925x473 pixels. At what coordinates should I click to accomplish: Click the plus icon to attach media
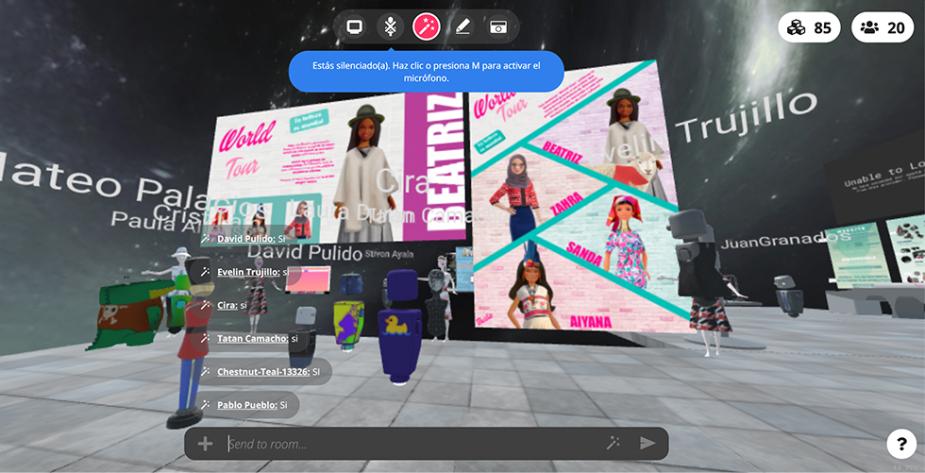205,444
